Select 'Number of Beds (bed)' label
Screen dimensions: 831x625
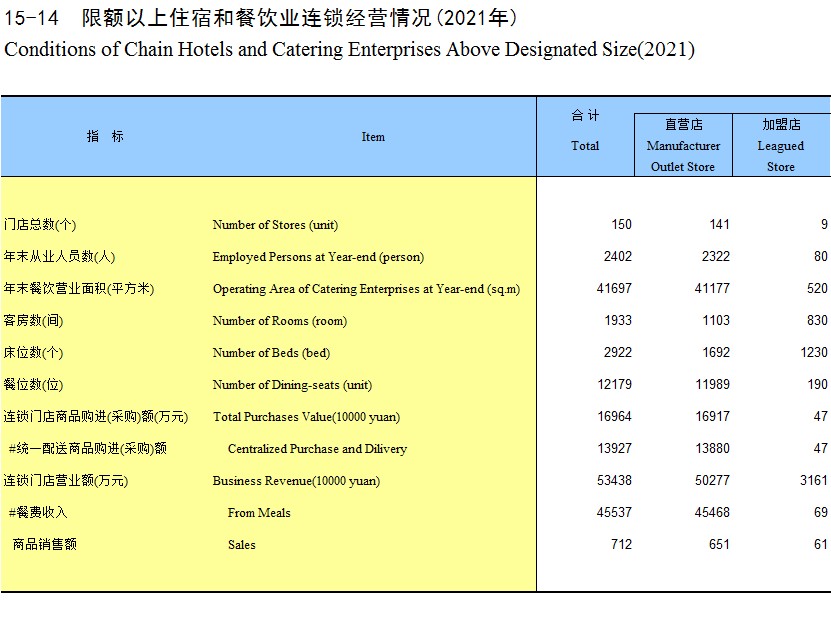[x=271, y=353]
